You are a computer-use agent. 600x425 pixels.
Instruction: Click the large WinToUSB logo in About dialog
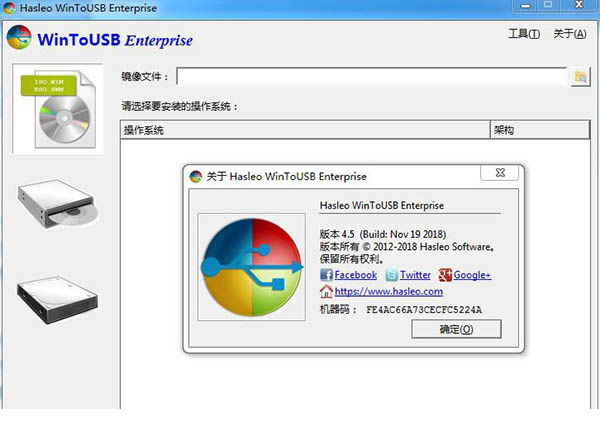[252, 267]
